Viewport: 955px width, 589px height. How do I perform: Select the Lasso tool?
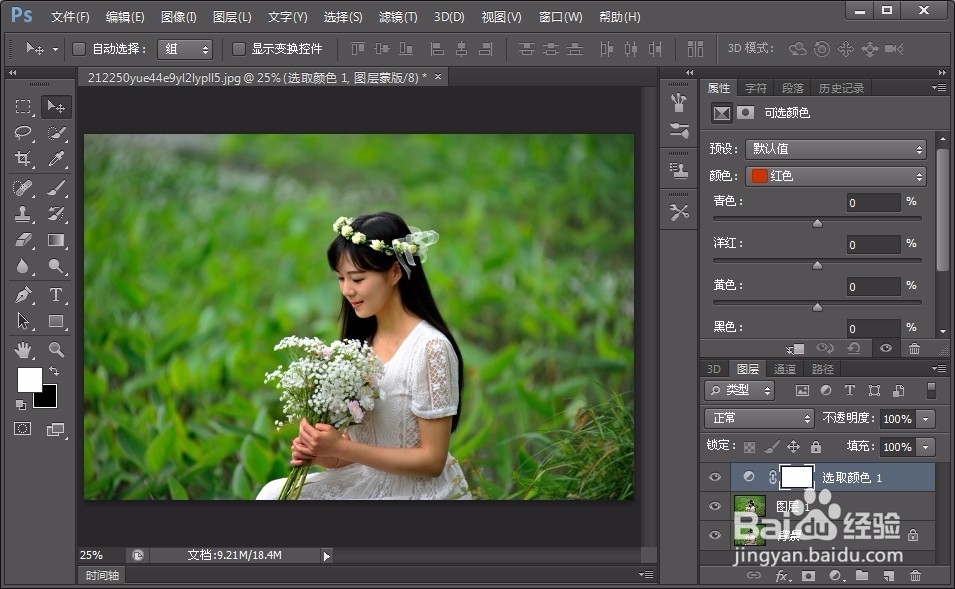(23, 133)
